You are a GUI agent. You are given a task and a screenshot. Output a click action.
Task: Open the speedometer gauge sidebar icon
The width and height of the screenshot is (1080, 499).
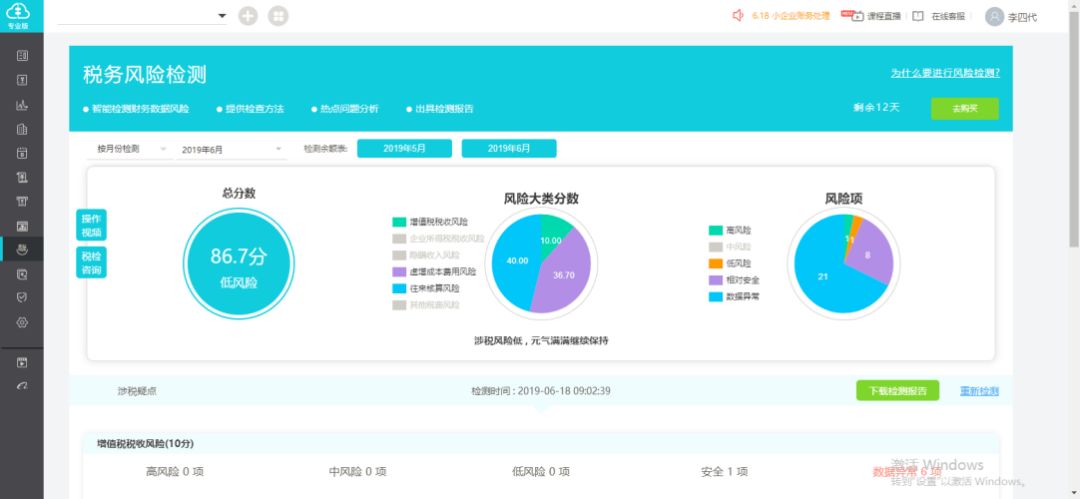pyautogui.click(x=22, y=386)
